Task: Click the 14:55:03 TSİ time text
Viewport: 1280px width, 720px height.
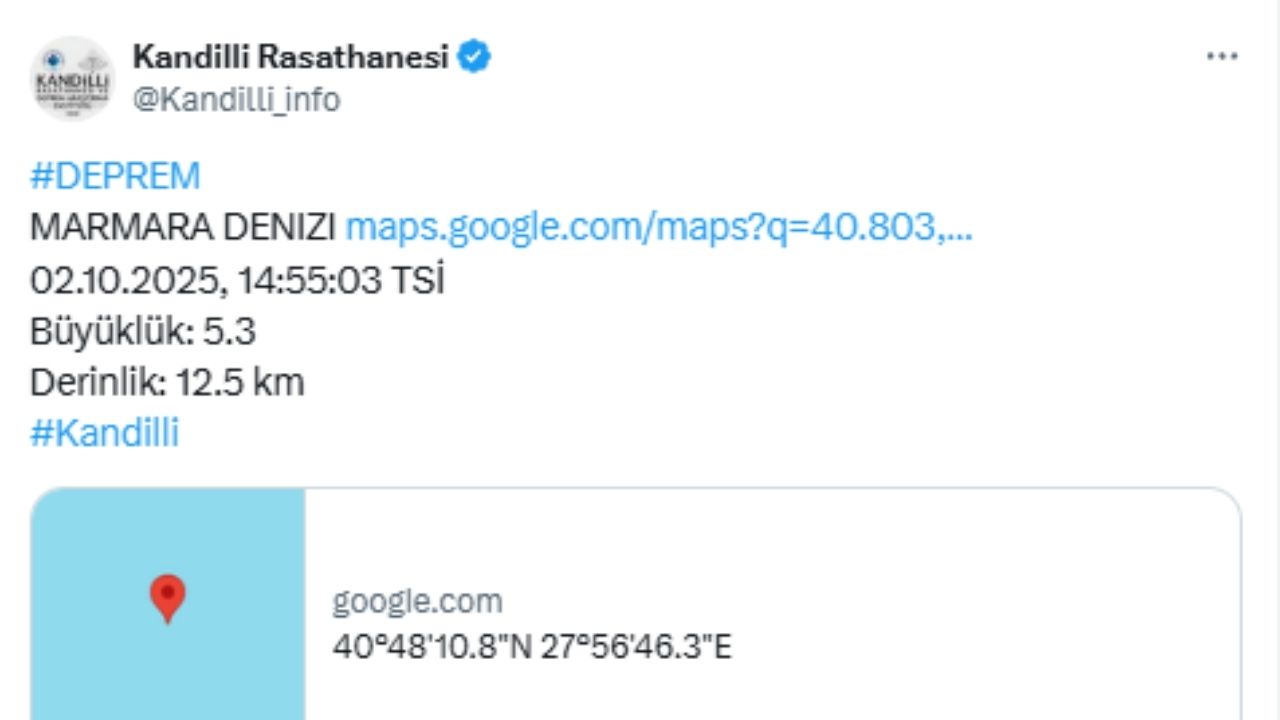Action: pos(341,280)
